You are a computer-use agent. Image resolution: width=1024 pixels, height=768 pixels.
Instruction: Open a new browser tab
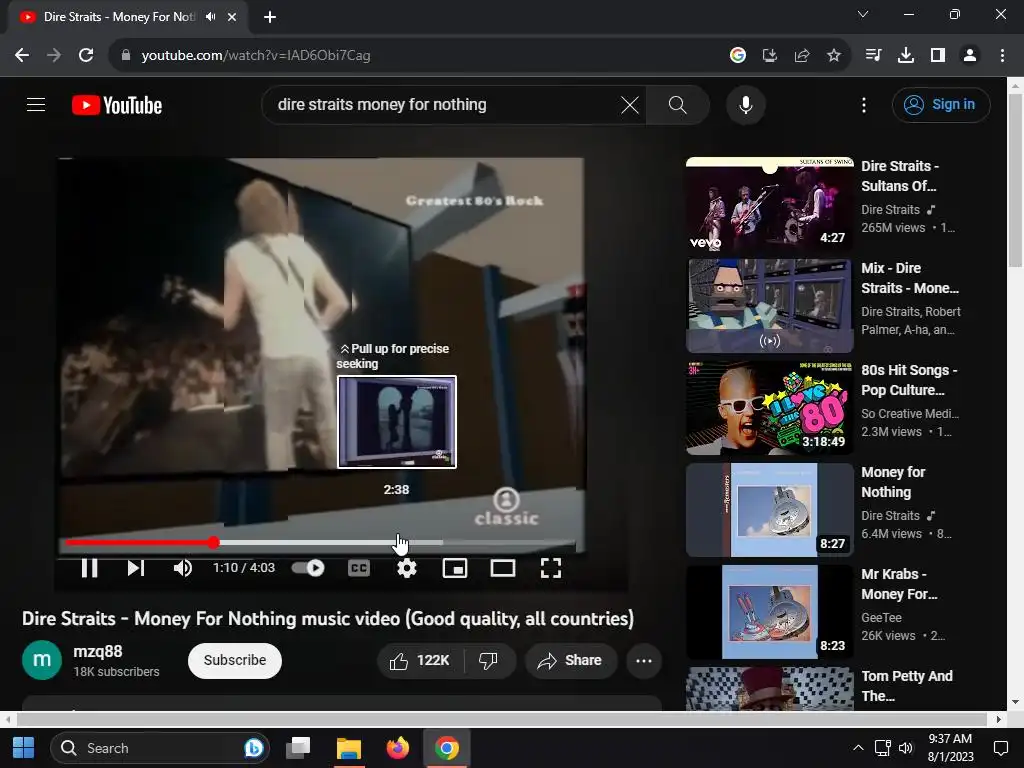coord(270,17)
